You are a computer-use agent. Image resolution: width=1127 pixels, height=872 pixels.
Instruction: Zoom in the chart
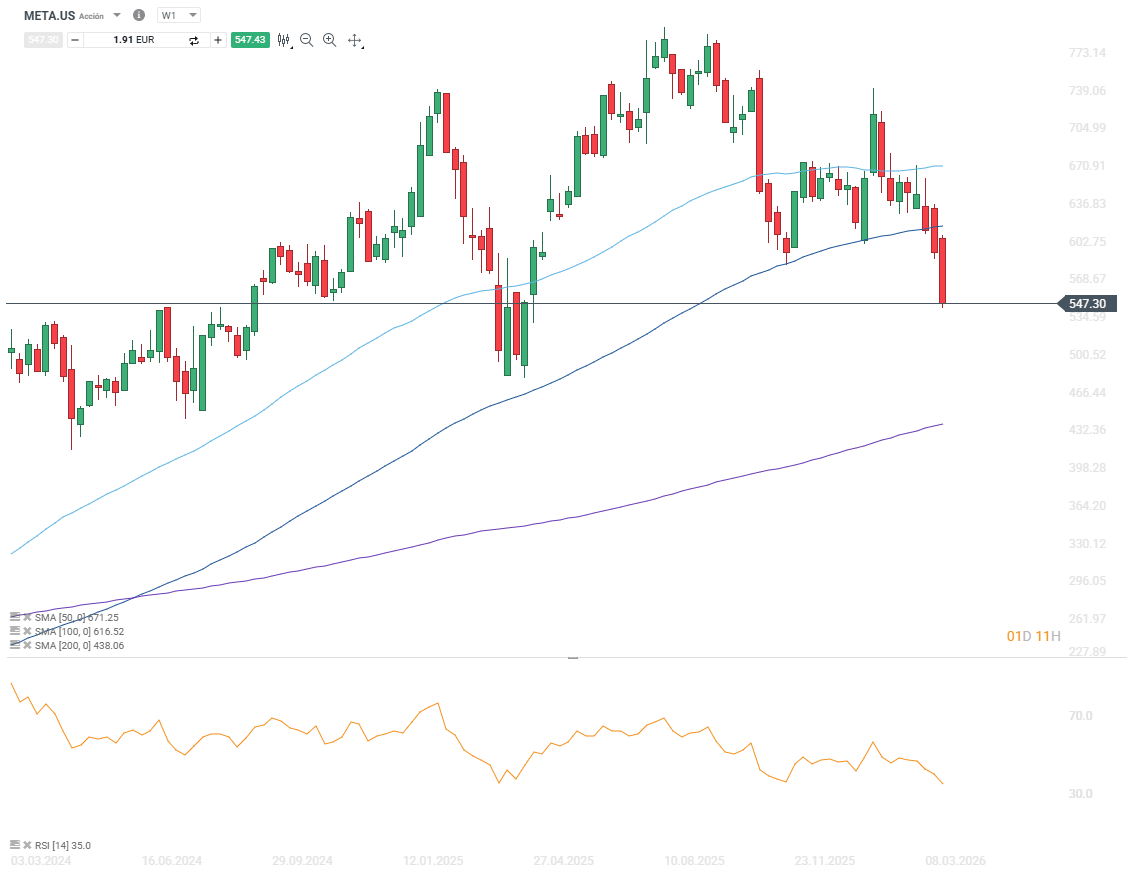tap(329, 40)
